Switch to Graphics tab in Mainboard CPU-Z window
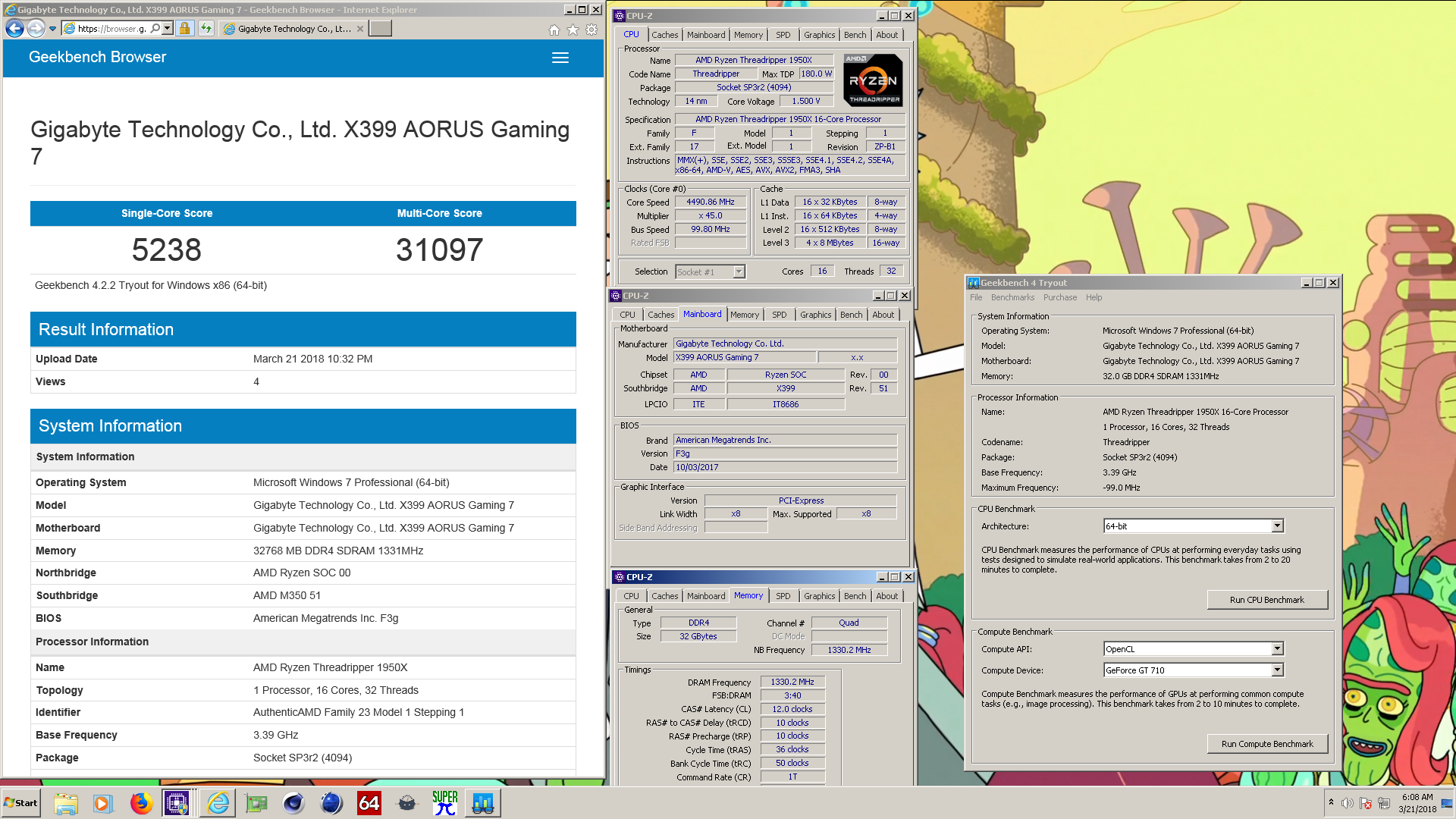The image size is (1456, 819). (815, 315)
